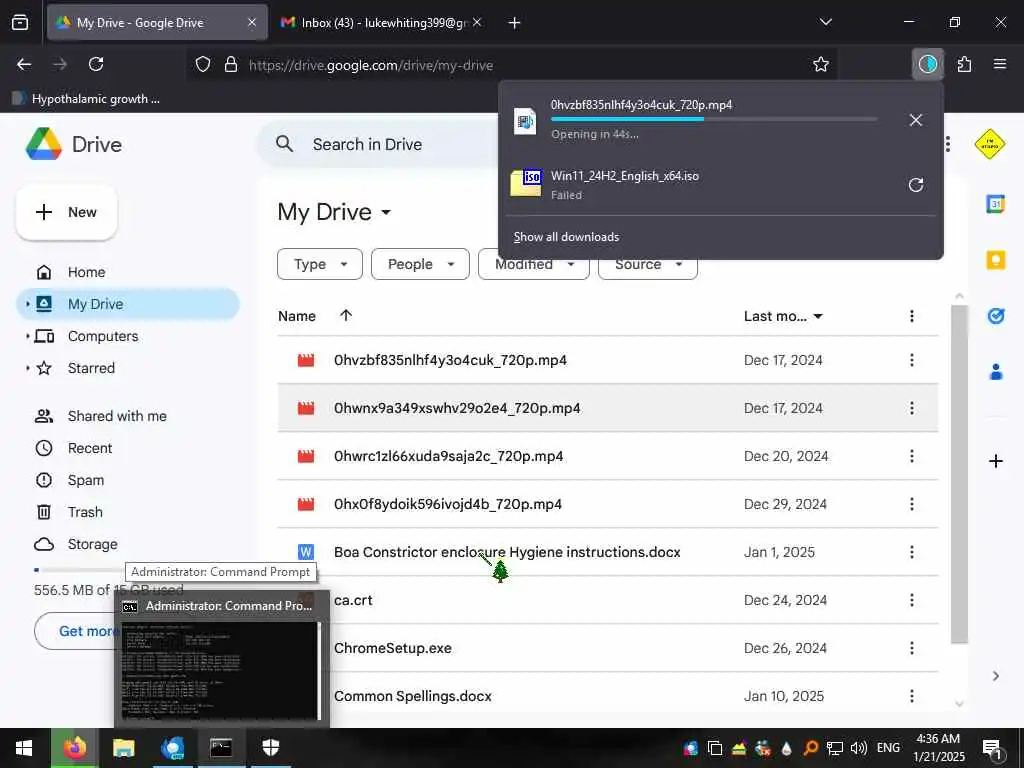The height and width of the screenshot is (768, 1024).
Task: Open the Firefox View icon in the tab bar
Action: coord(20,22)
